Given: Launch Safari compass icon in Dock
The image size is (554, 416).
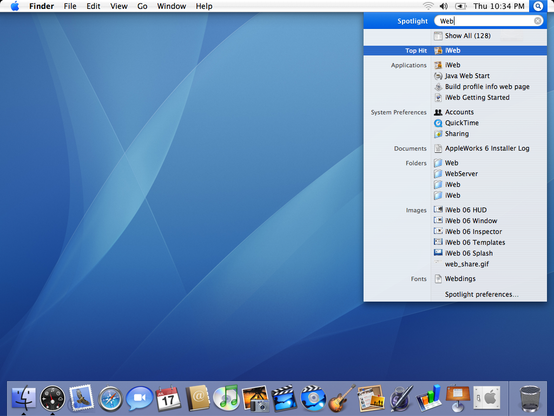Looking at the screenshot, I should click(x=110, y=399).
